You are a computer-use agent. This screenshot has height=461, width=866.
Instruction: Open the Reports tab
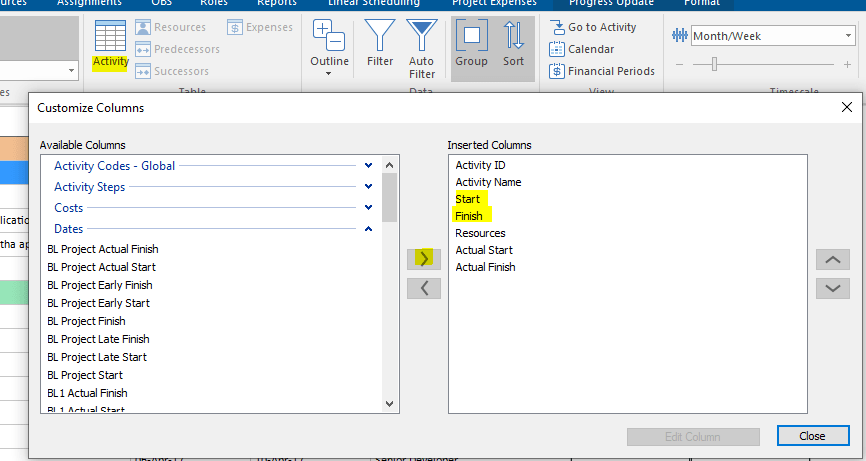click(x=277, y=3)
